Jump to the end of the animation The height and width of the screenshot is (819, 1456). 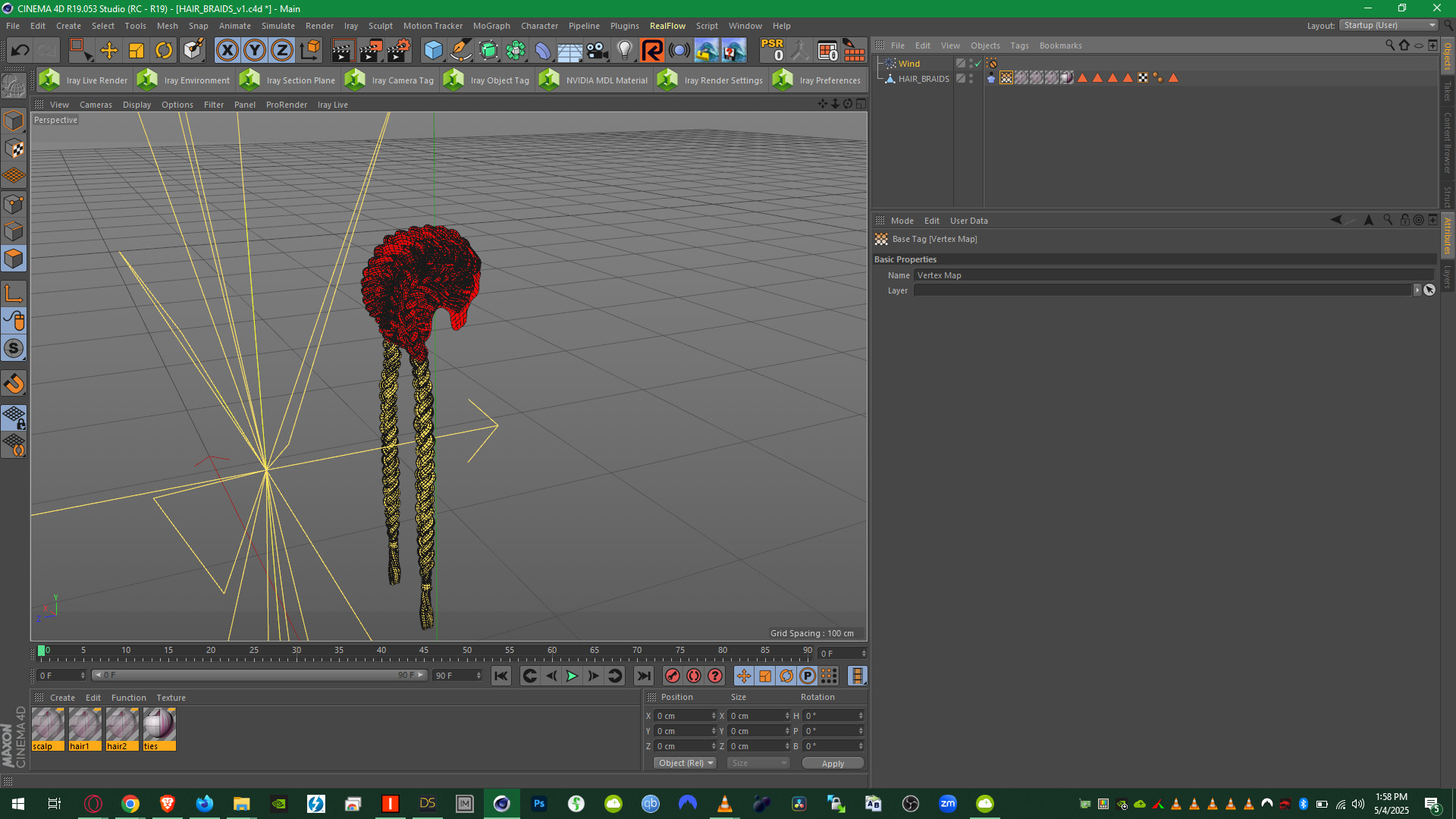(643, 676)
